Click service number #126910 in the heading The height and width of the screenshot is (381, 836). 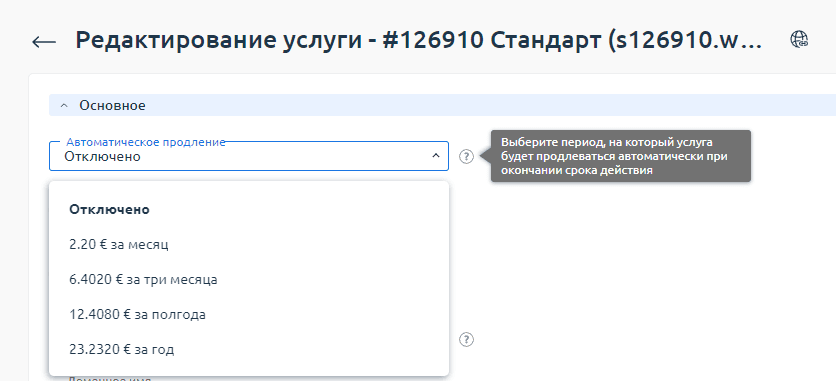[x=433, y=40]
